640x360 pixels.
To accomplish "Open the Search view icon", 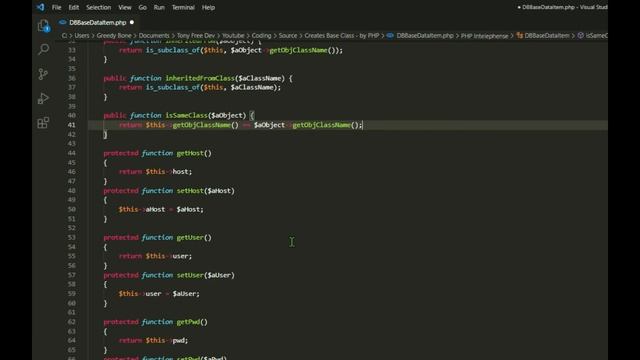I will coord(43,49).
